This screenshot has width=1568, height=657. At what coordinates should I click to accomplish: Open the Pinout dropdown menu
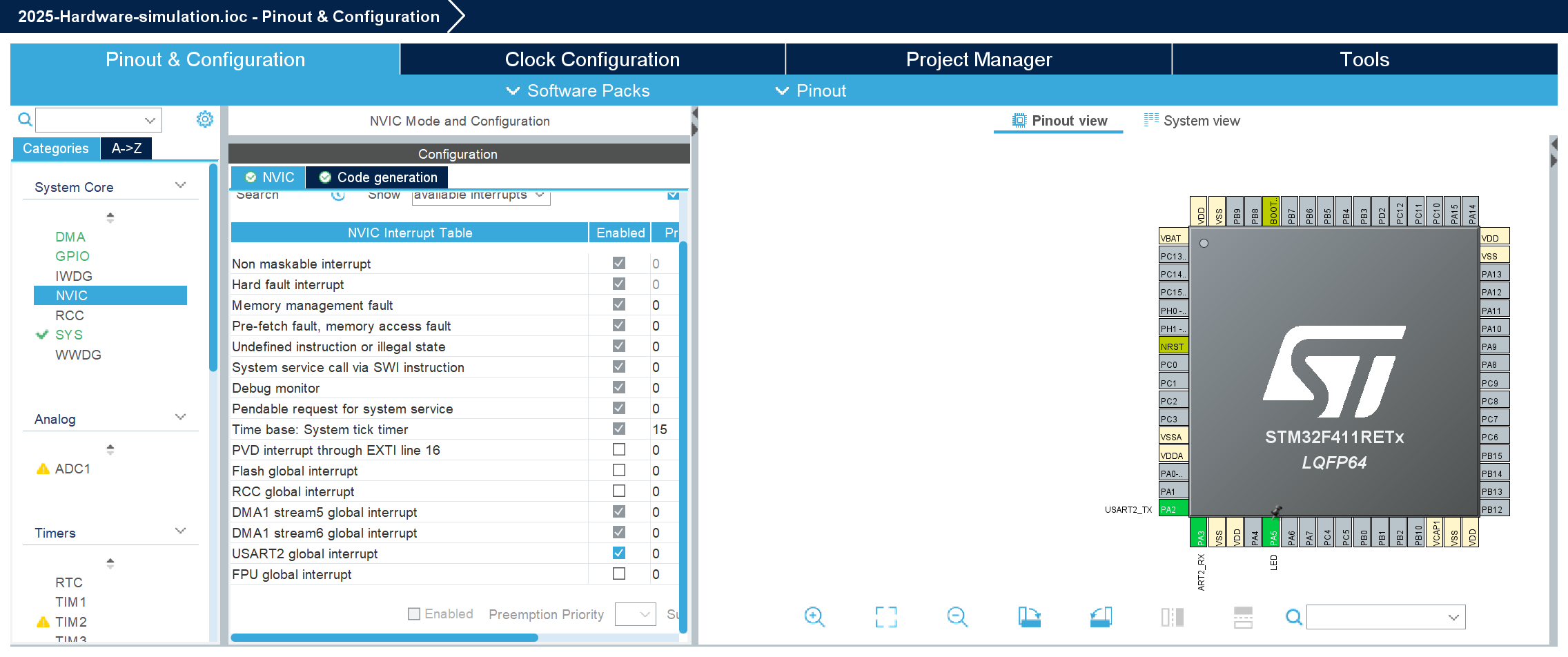811,90
